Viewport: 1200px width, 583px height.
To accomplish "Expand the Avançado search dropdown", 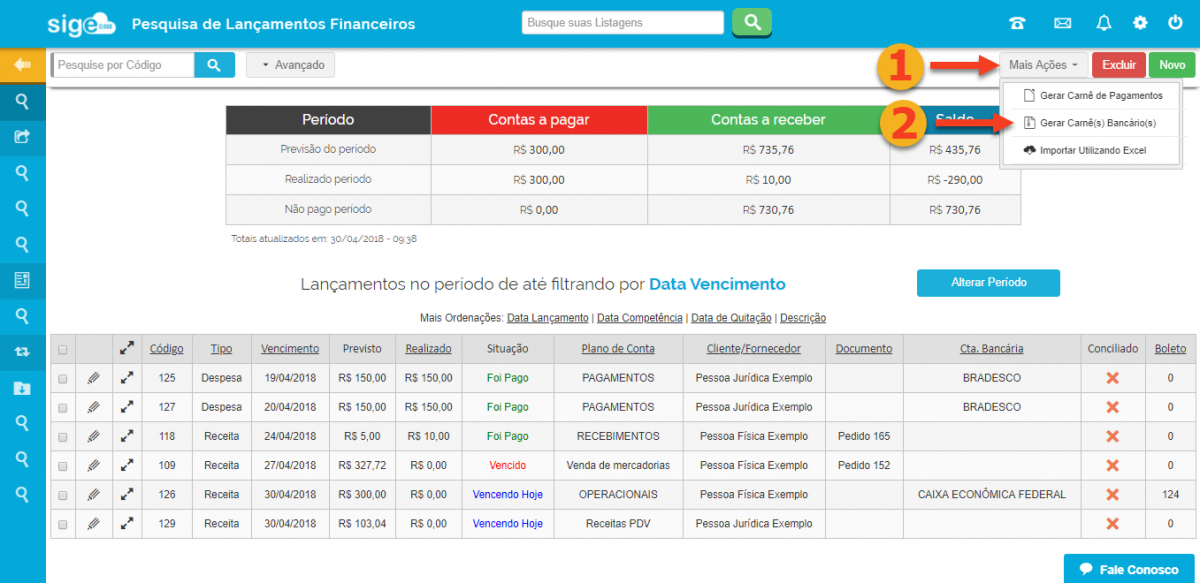I will (x=291, y=65).
